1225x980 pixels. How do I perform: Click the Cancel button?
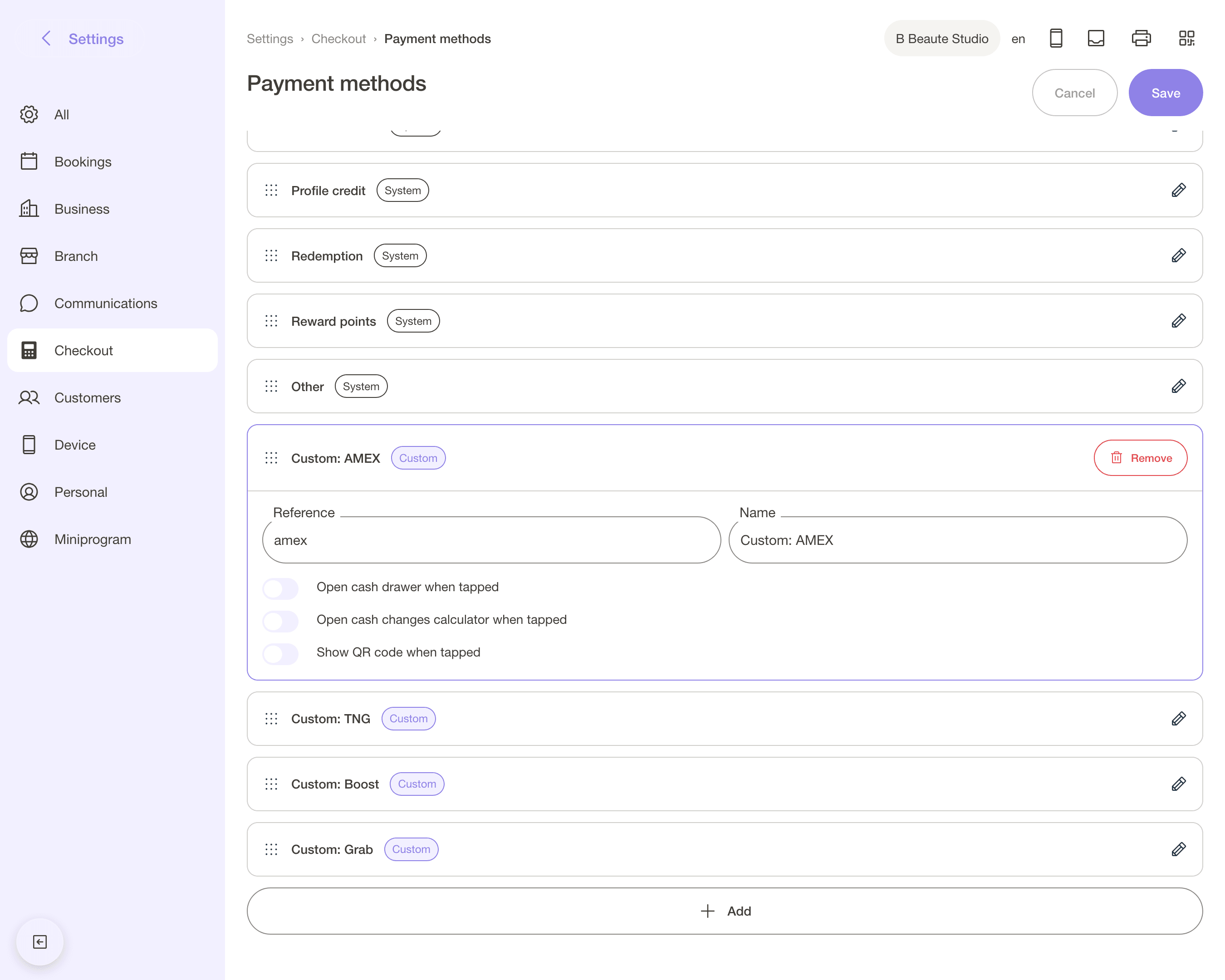pyautogui.click(x=1074, y=93)
